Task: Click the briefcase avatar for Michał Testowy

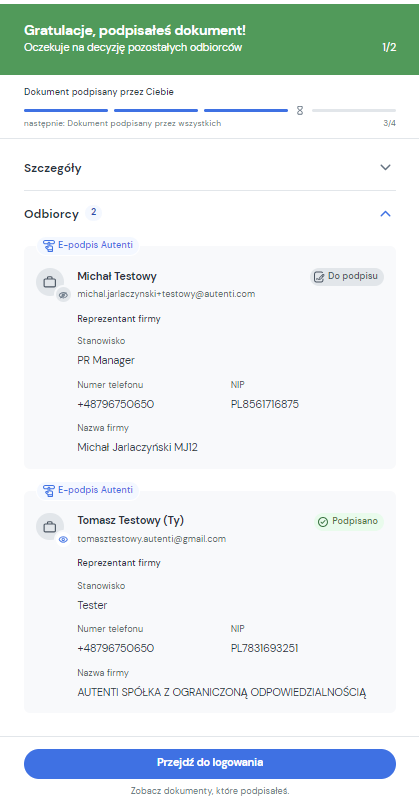Action: pos(50,282)
